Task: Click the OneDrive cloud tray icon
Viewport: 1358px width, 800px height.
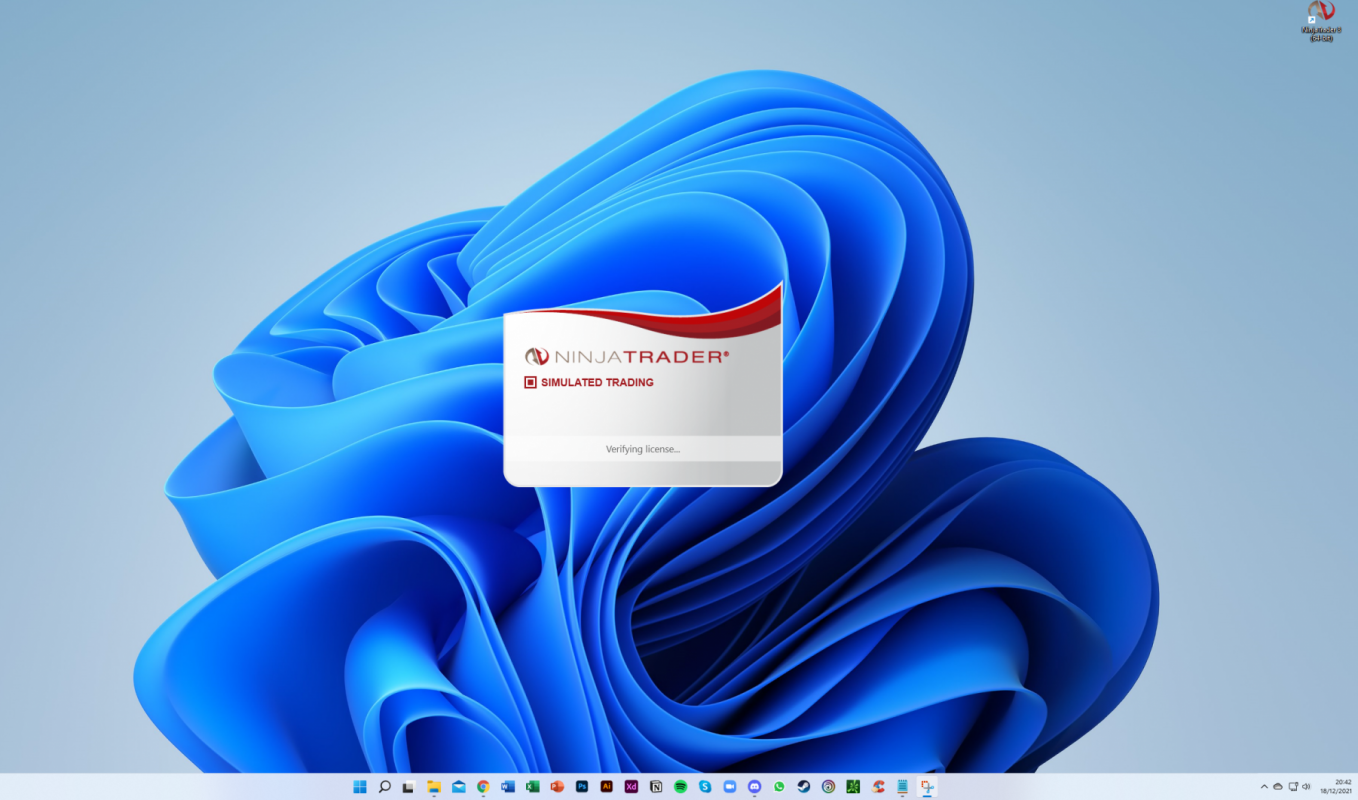Action: coord(1278,787)
